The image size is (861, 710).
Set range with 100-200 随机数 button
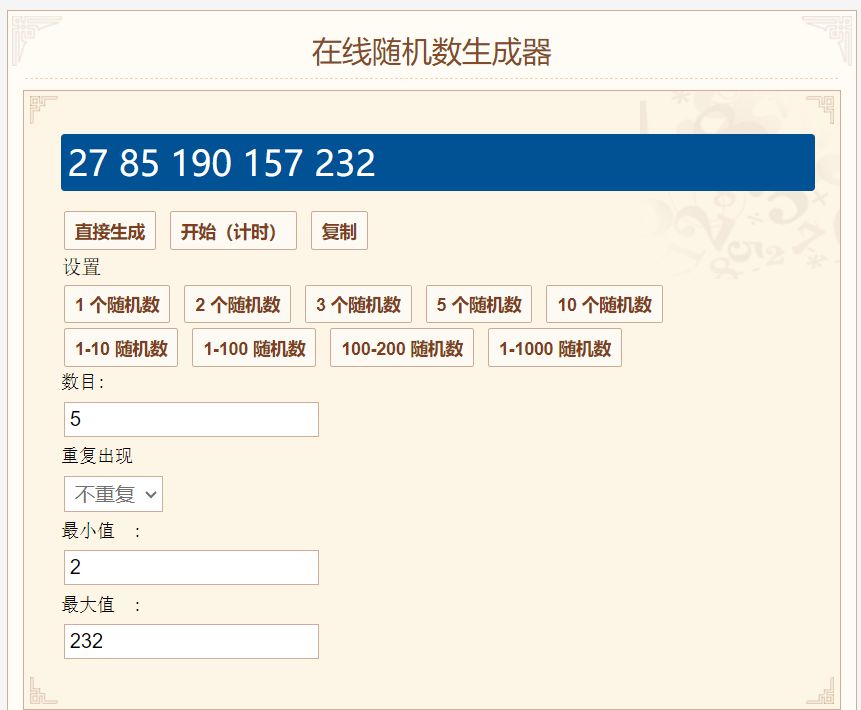pos(402,348)
